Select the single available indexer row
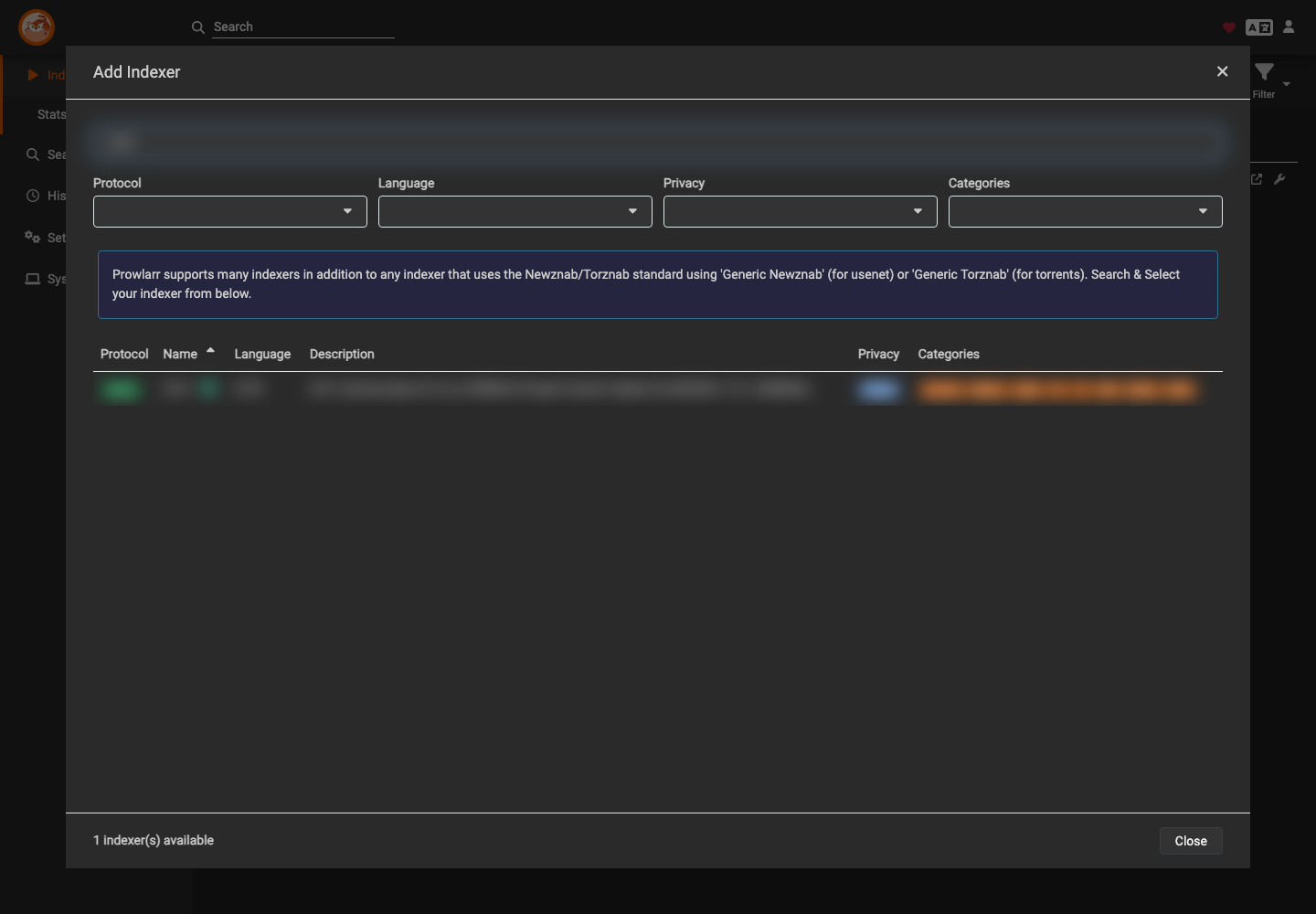The width and height of the screenshot is (1316, 914). [x=658, y=390]
